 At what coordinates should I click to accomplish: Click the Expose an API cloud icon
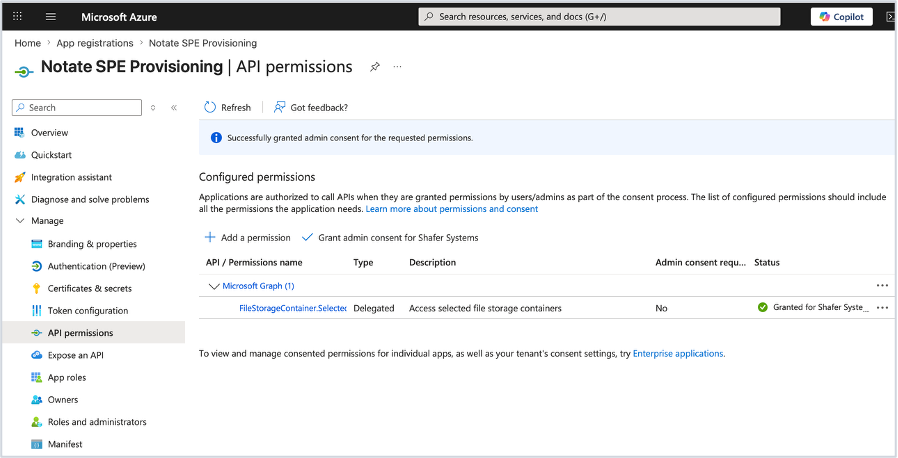[37, 355]
